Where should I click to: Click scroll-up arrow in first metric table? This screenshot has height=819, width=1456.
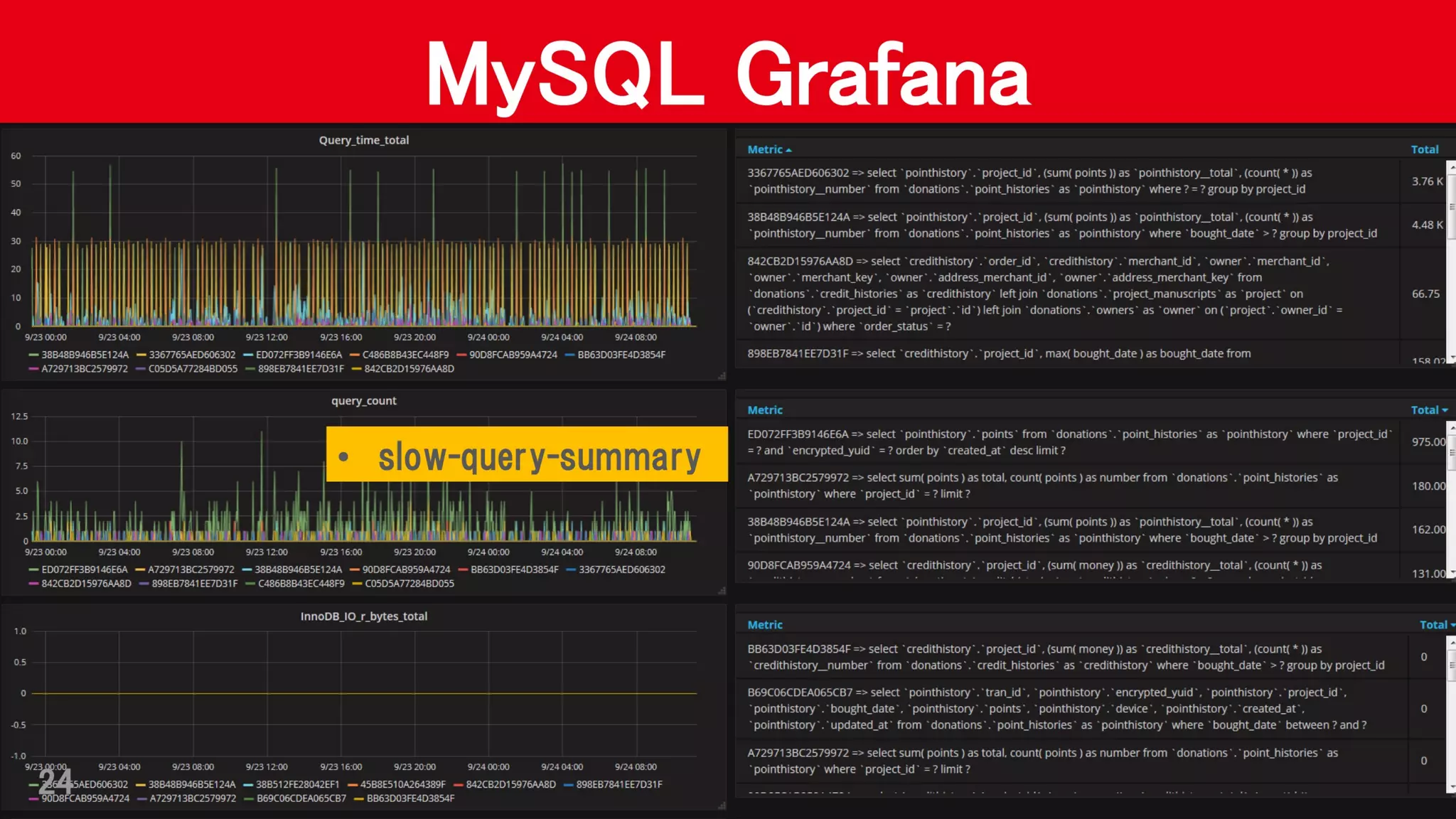pos(1451,168)
